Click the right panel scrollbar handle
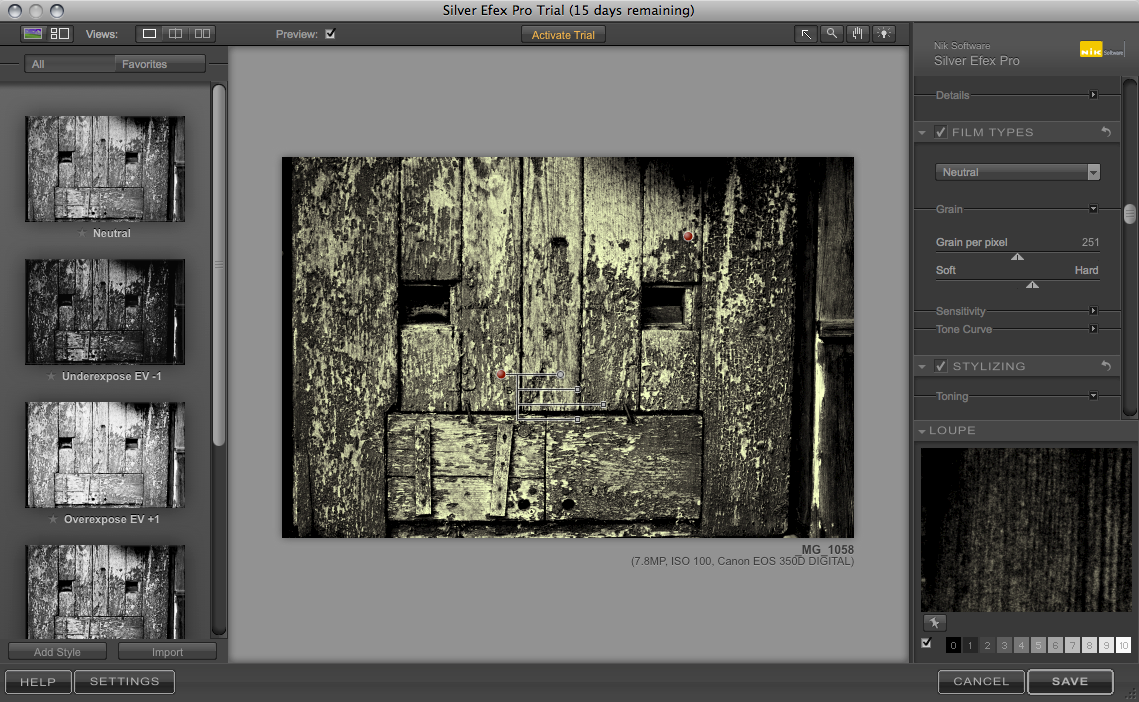The width and height of the screenshot is (1139, 702). (1130, 214)
